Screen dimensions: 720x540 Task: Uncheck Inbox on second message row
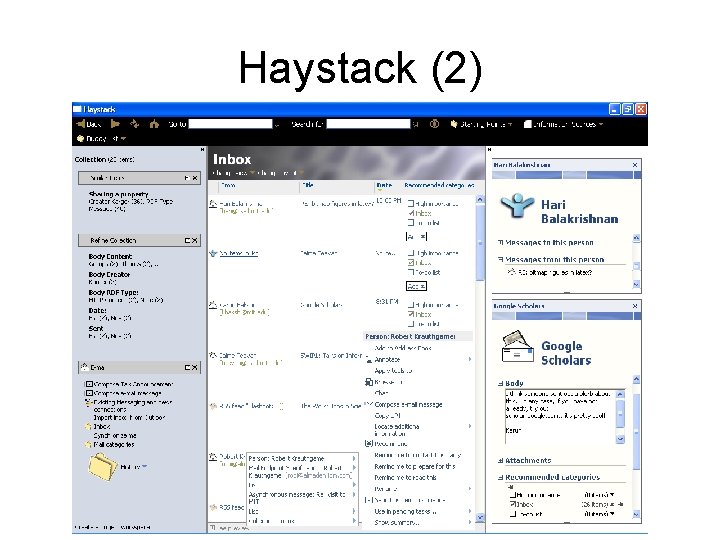411,263
